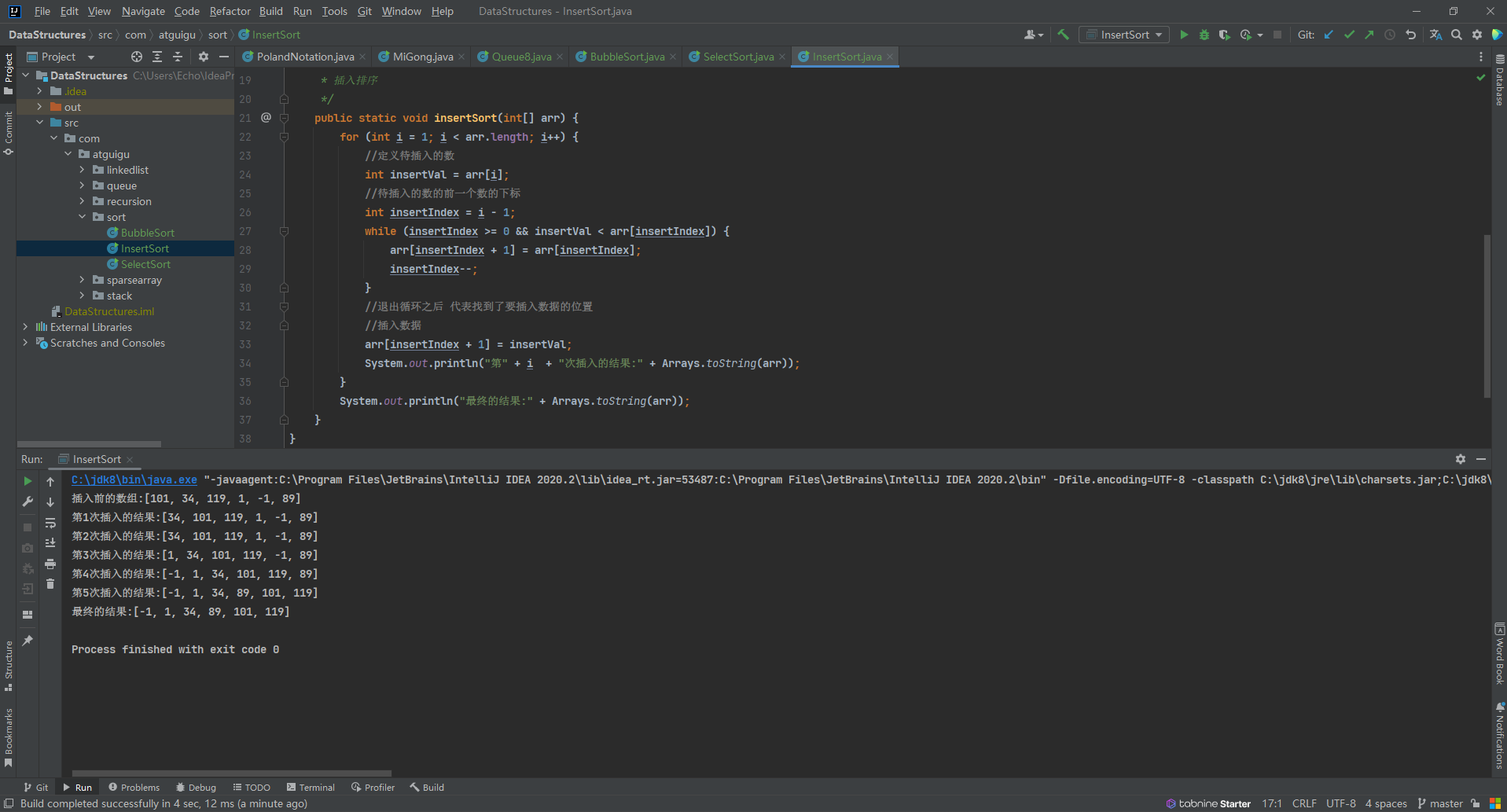Open the InsertSort run configuration dropdown
1507x812 pixels.
(1124, 35)
